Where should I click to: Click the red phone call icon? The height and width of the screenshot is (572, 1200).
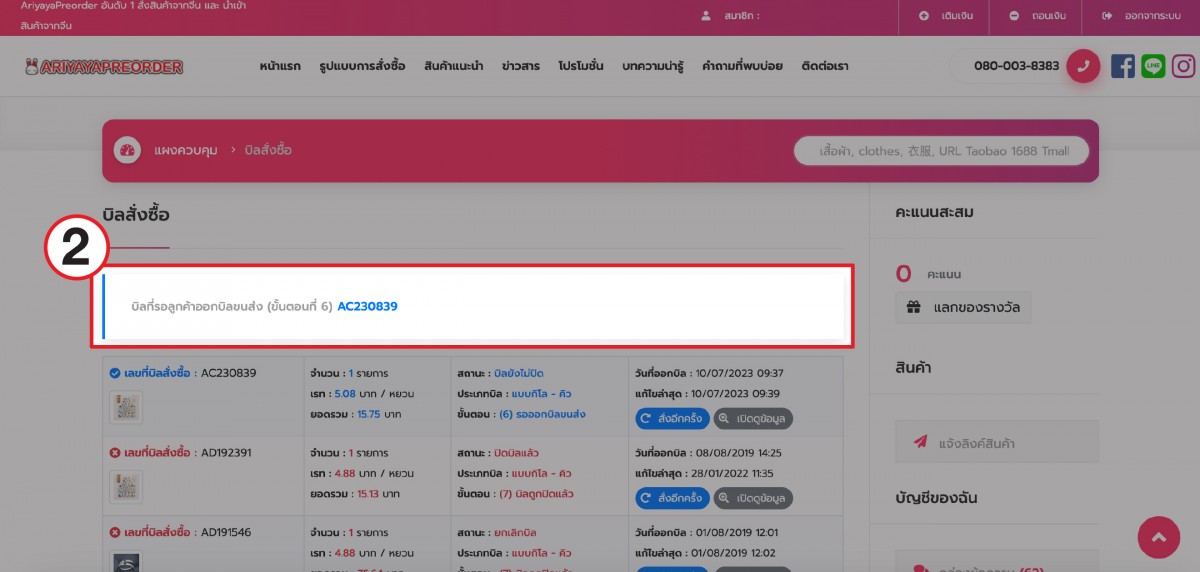pyautogui.click(x=1083, y=66)
